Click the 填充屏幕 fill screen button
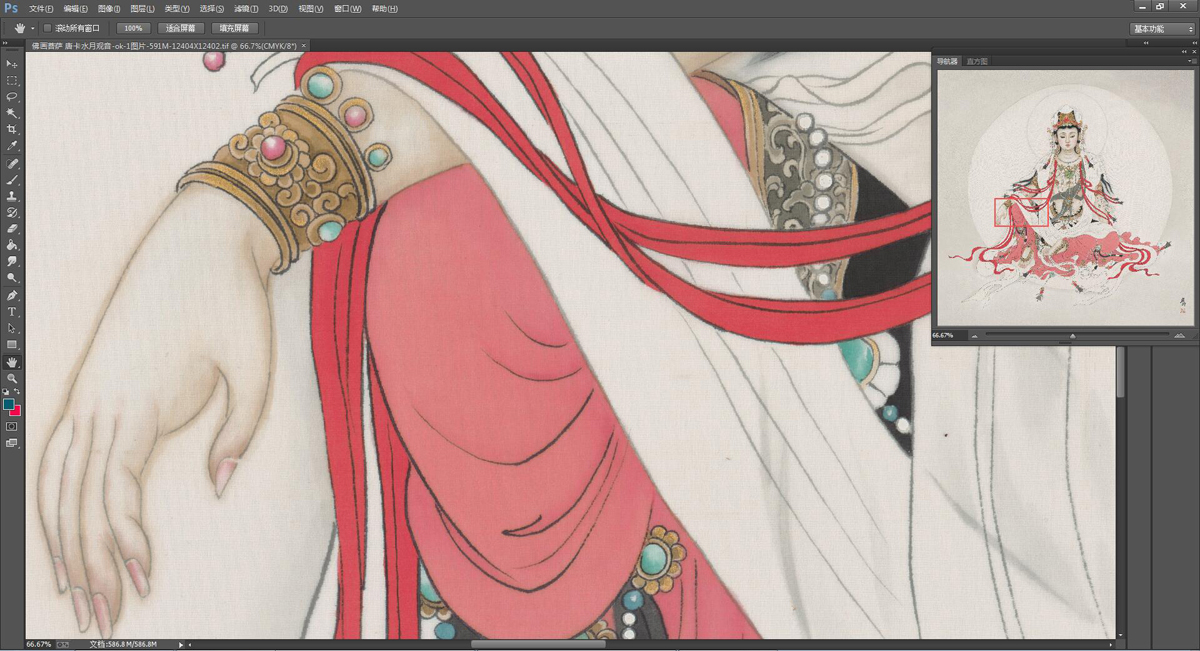The width and height of the screenshot is (1200, 651). tap(235, 28)
